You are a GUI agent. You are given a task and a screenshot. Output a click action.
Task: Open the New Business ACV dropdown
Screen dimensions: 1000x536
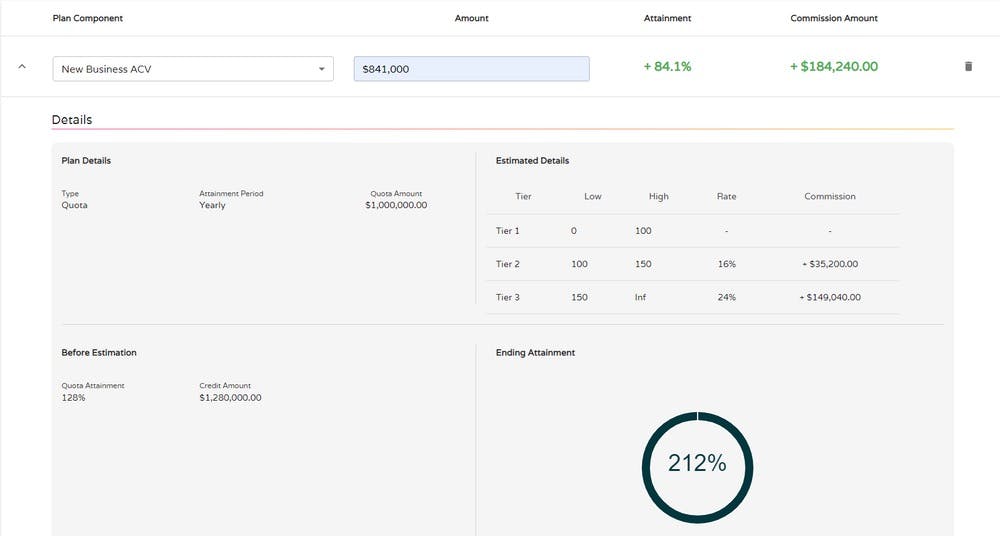pos(193,69)
